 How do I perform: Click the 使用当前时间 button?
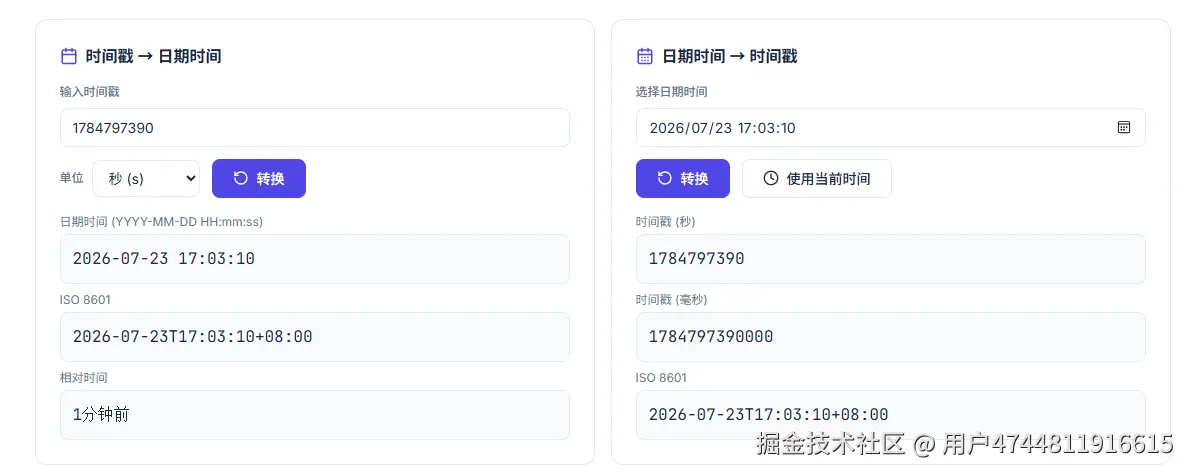click(x=817, y=178)
